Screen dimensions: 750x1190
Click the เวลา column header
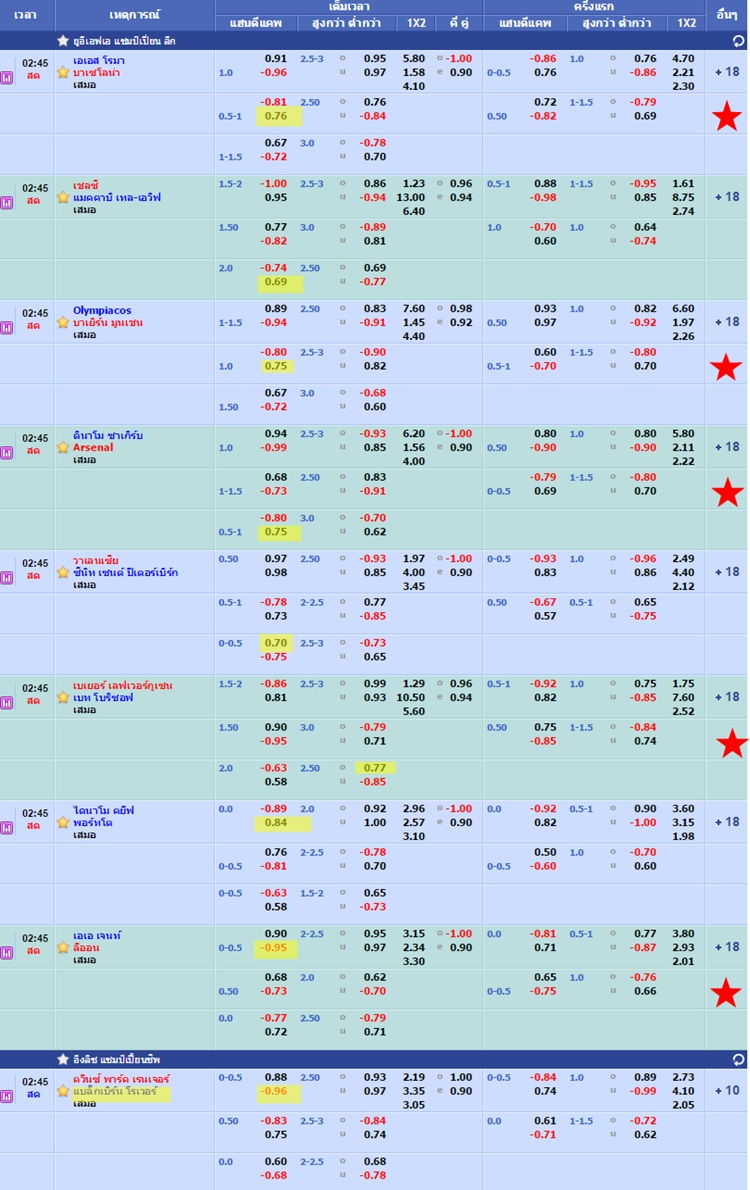coord(27,15)
